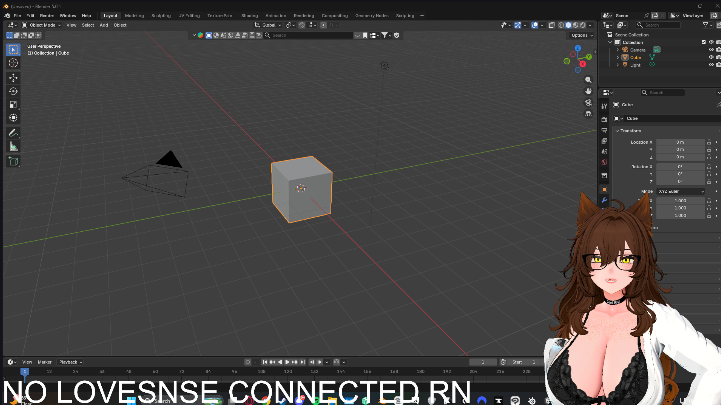This screenshot has width=721, height=405.
Task: Open the Scene properties tab
Action: point(604,151)
